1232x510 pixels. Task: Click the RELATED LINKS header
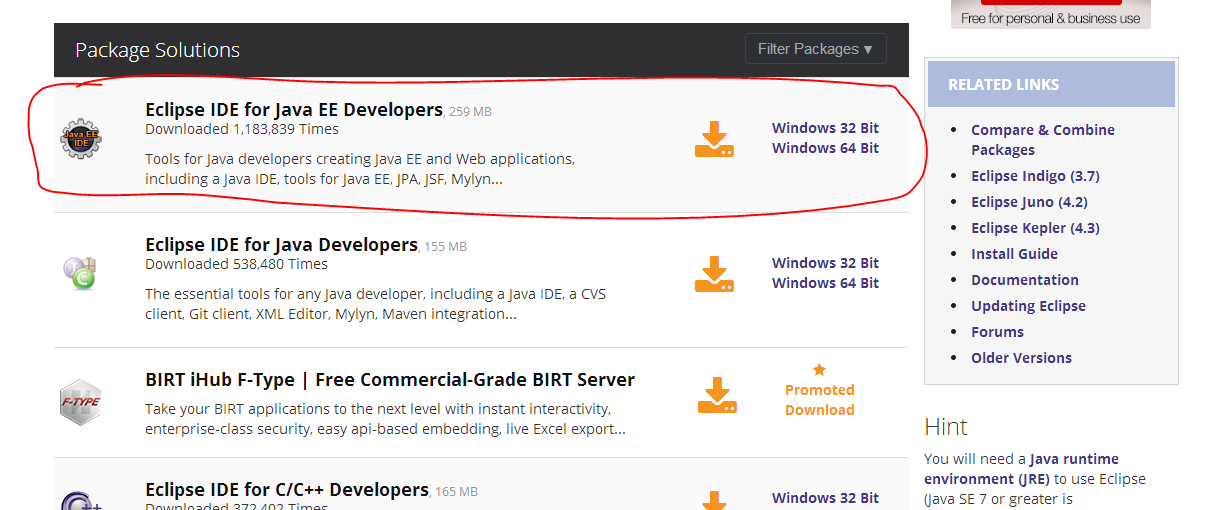tap(1003, 85)
